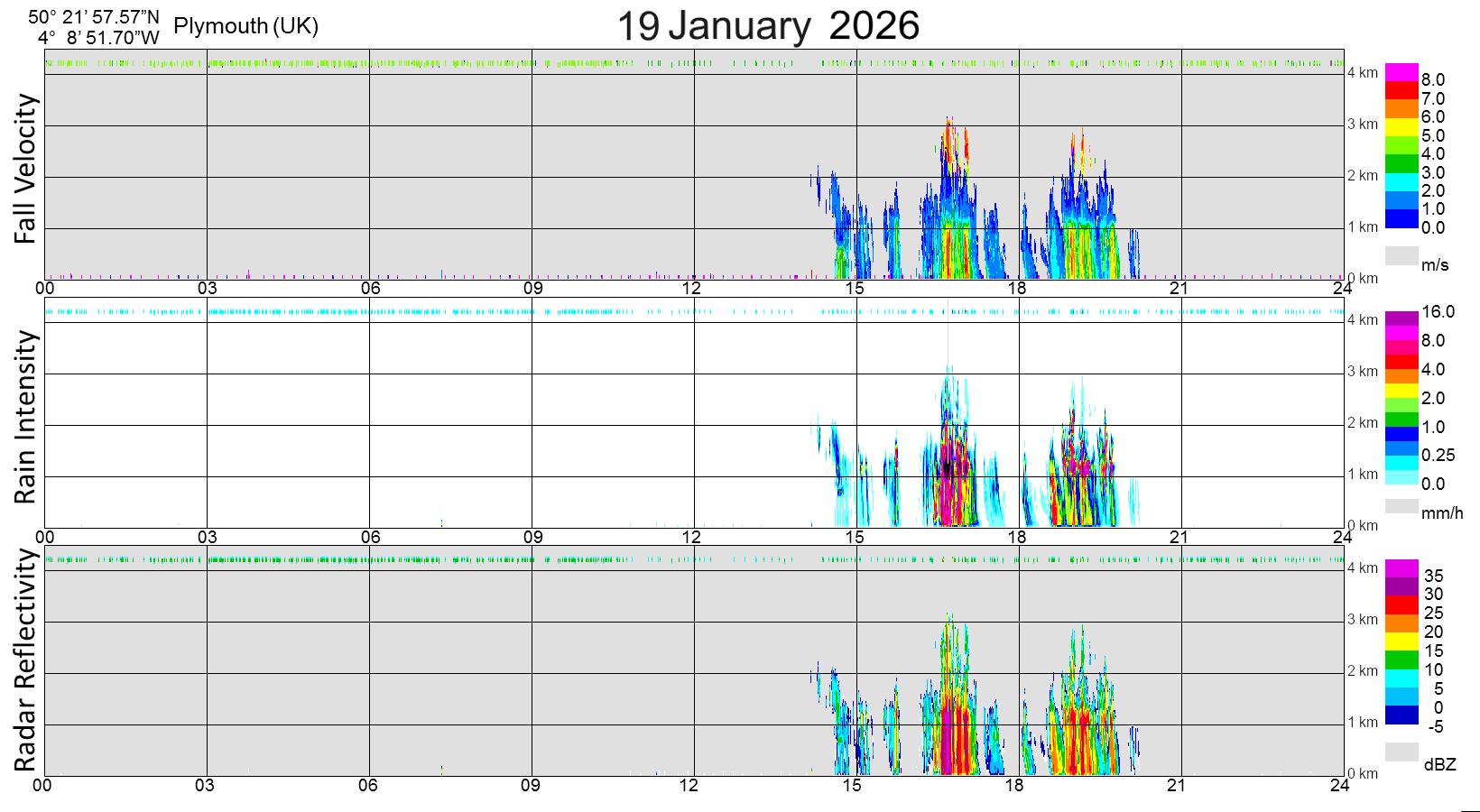Pick the yellow 15 swatch in Radar Reflectivity legend

(x=1401, y=642)
